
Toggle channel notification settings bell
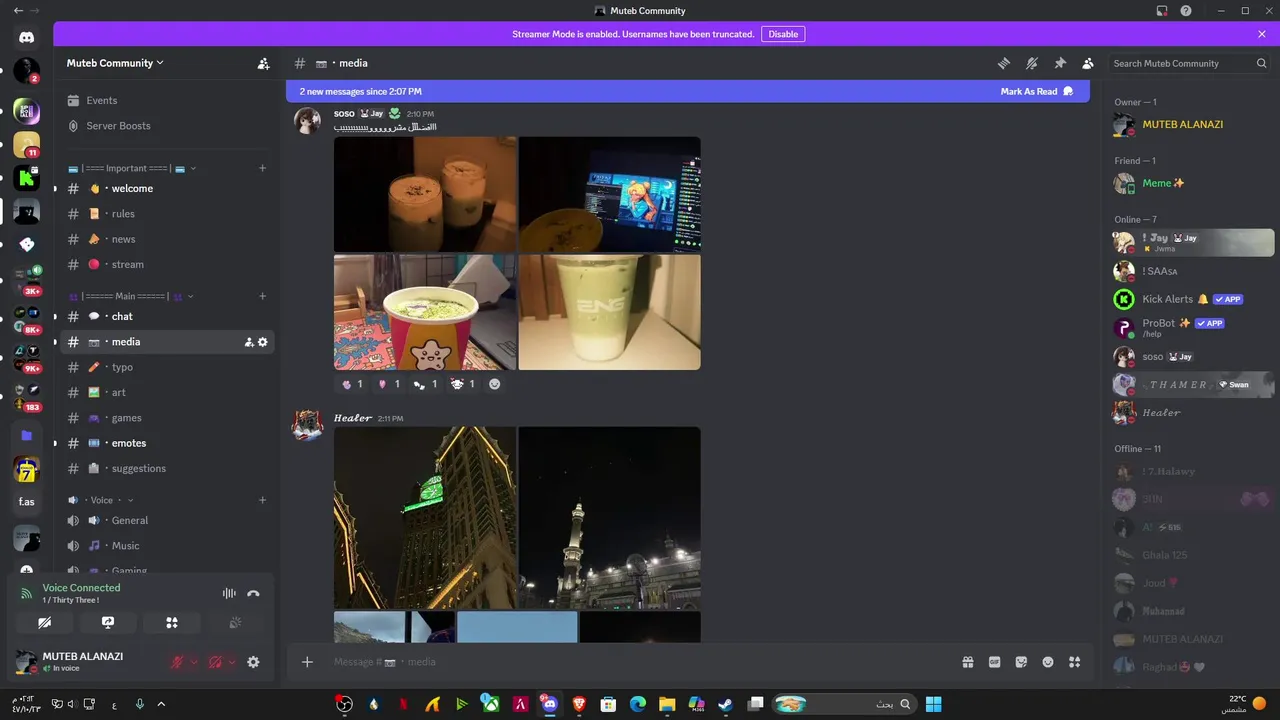[1031, 63]
